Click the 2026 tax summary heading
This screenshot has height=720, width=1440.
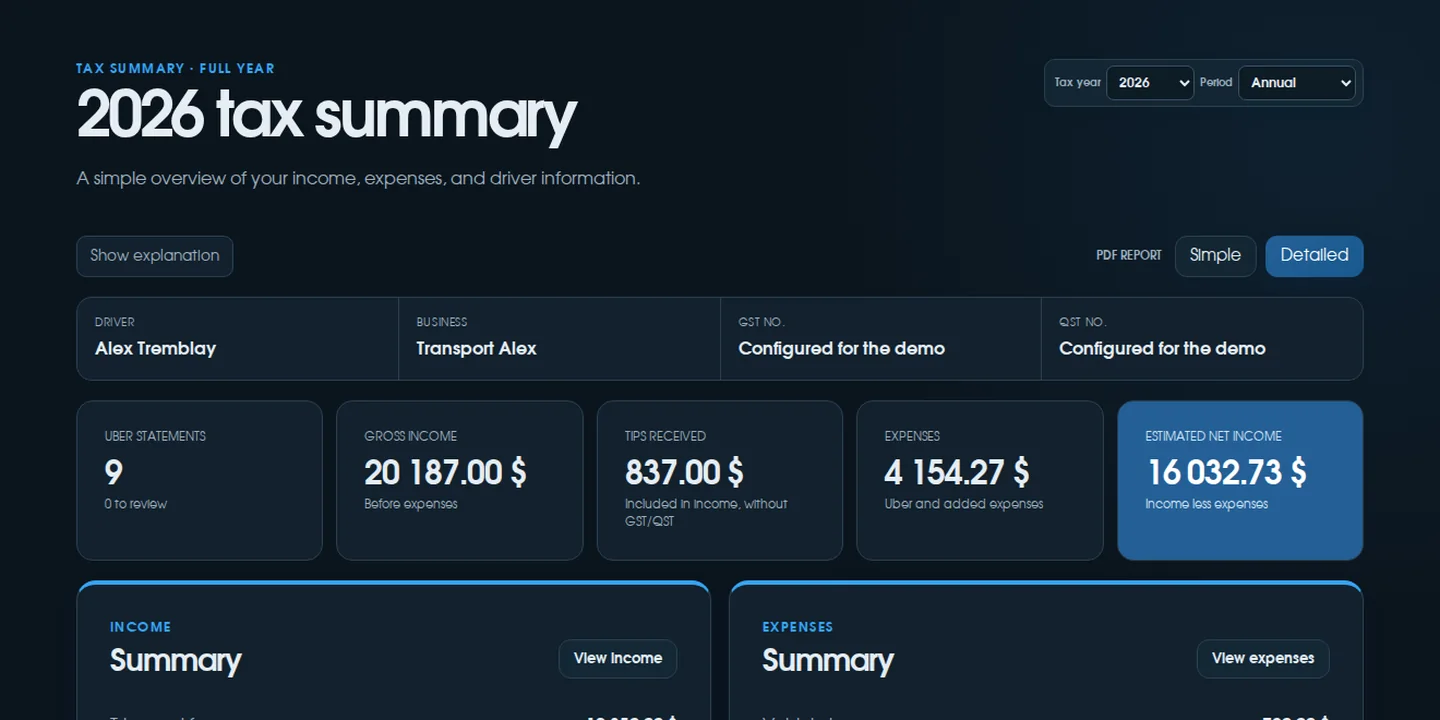click(x=326, y=116)
